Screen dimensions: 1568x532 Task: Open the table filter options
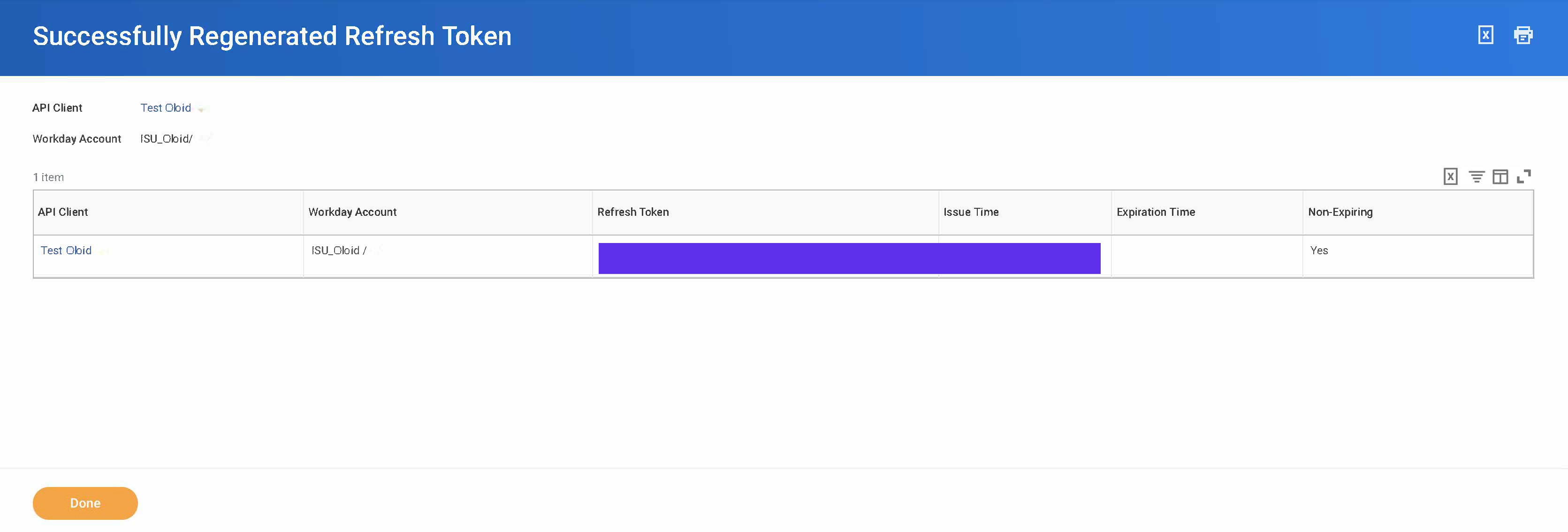(1476, 177)
